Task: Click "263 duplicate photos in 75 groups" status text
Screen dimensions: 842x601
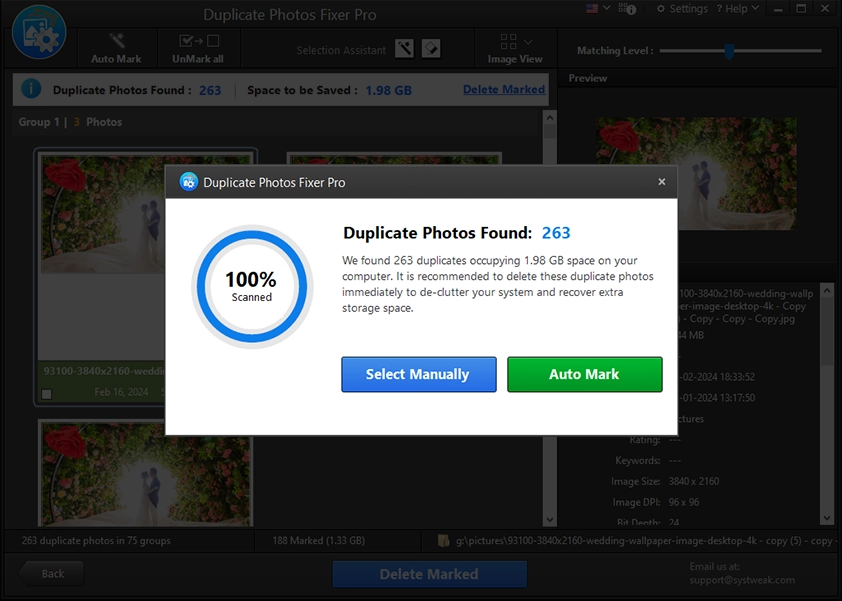Action: coord(96,541)
